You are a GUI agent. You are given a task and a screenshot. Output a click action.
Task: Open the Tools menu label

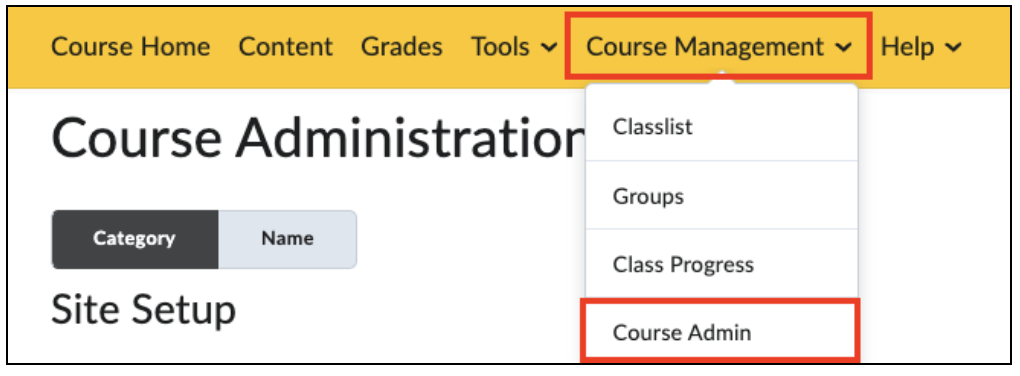[500, 47]
